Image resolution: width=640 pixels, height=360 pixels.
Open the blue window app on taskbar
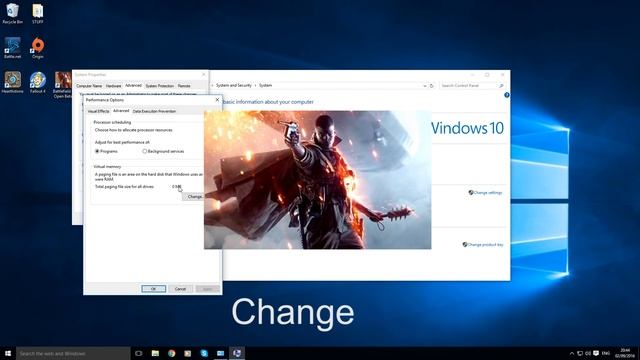[x=220, y=353]
